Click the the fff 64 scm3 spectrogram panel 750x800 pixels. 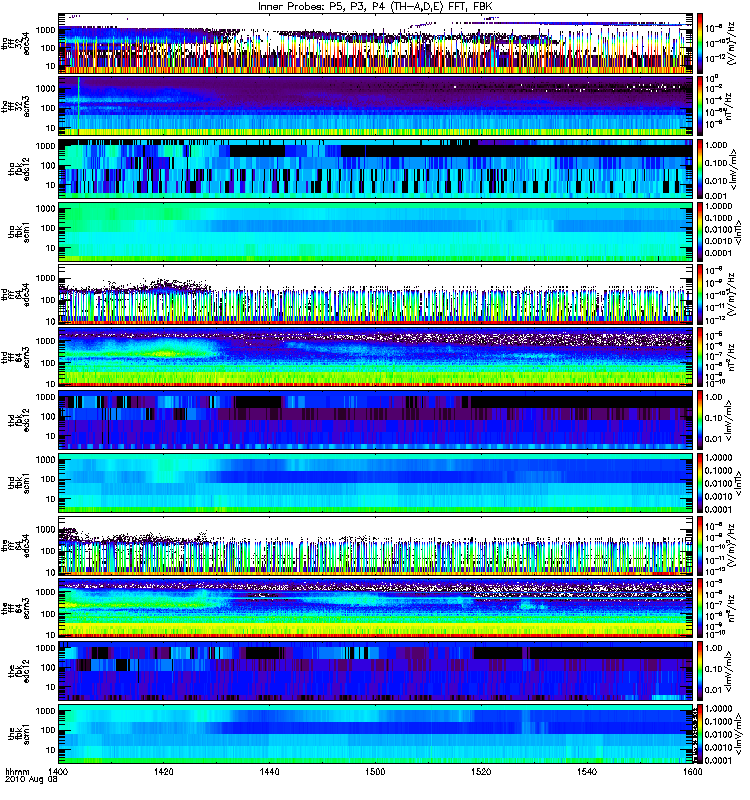point(376,608)
